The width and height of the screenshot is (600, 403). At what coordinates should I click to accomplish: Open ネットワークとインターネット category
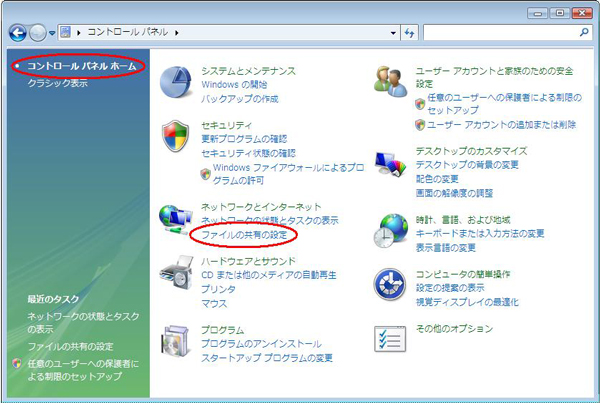(x=261, y=207)
